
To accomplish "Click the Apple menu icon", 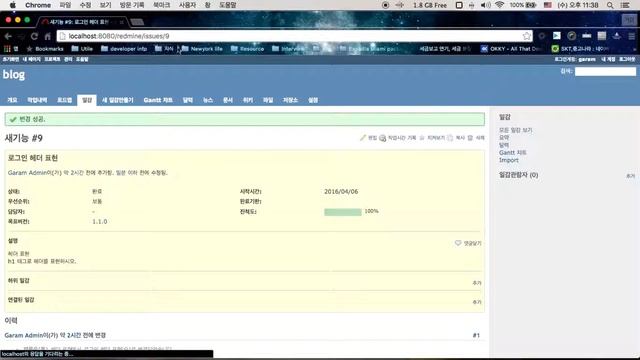I will [x=13, y=5].
